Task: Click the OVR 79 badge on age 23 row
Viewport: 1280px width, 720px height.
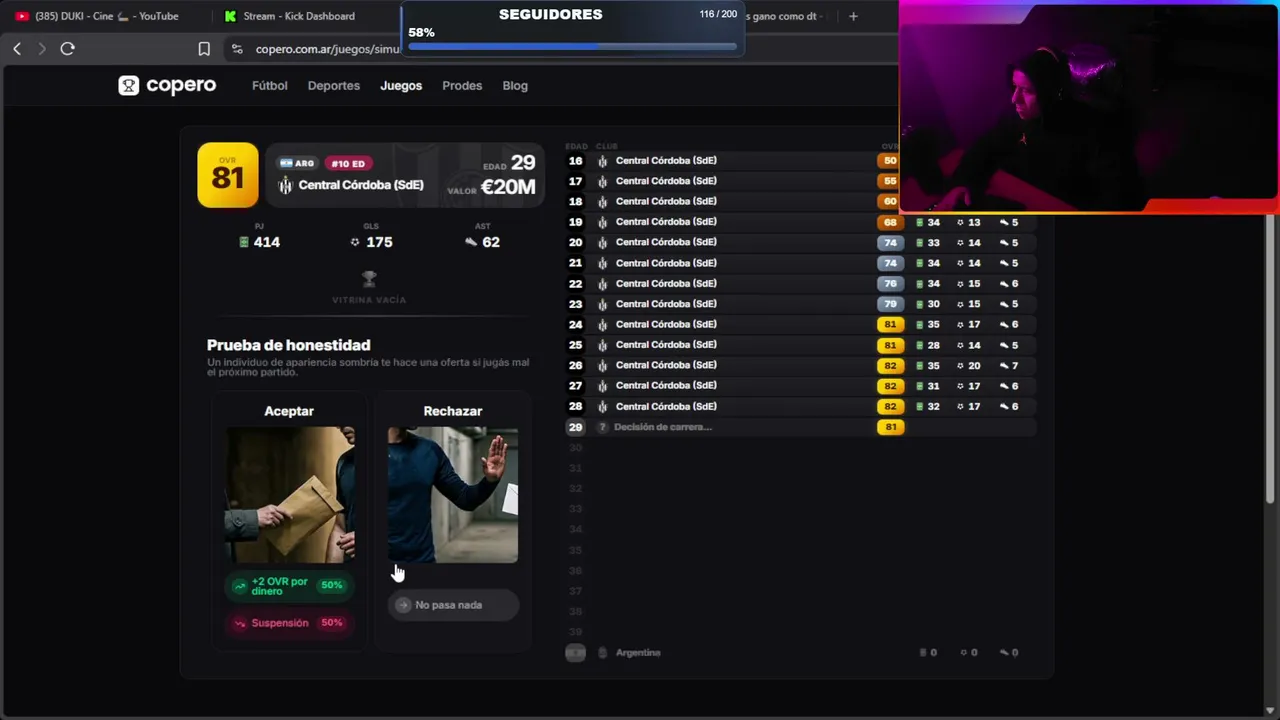Action: pyautogui.click(x=890, y=304)
